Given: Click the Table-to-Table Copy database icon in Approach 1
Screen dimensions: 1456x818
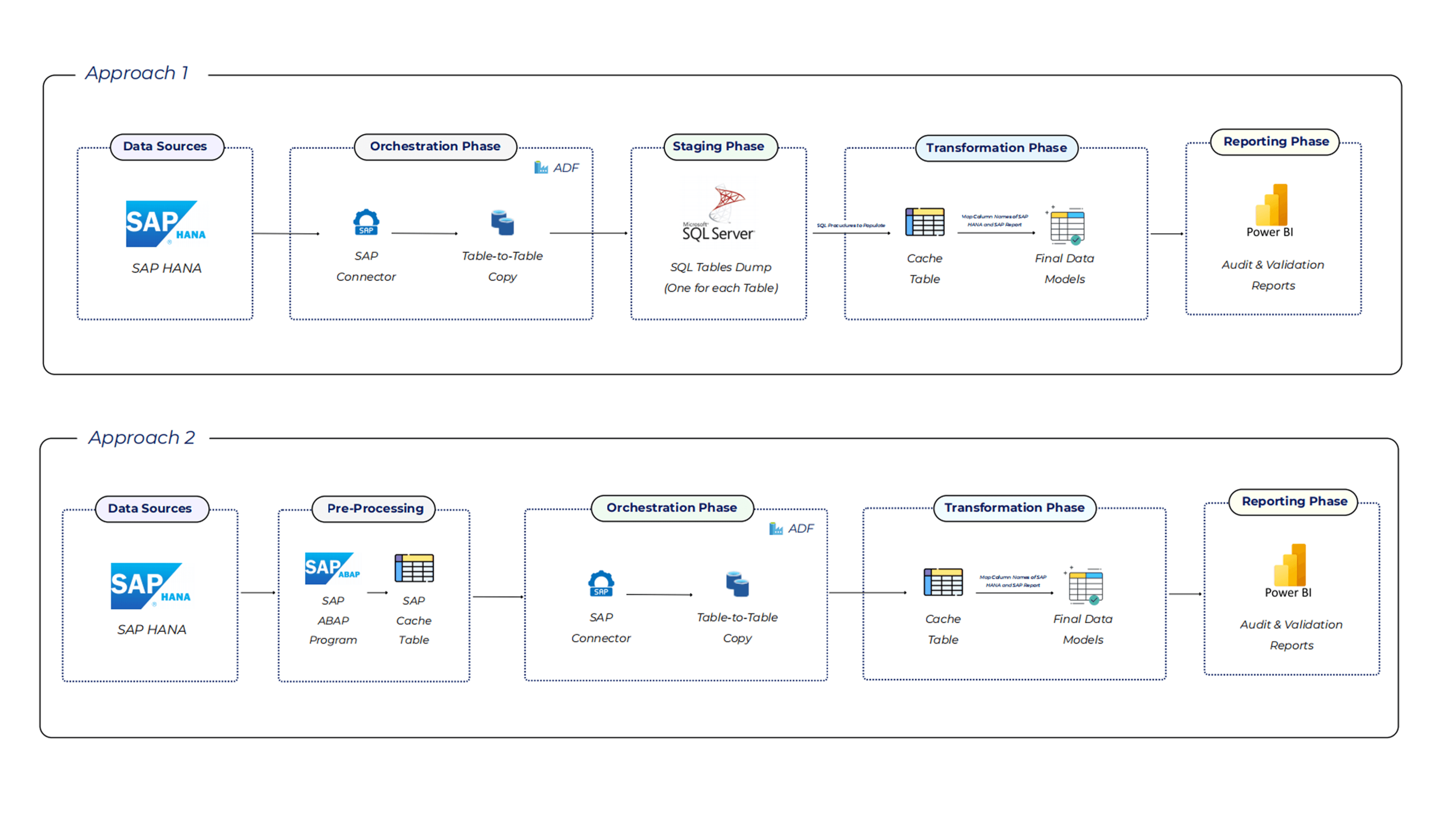Looking at the screenshot, I should 503,222.
